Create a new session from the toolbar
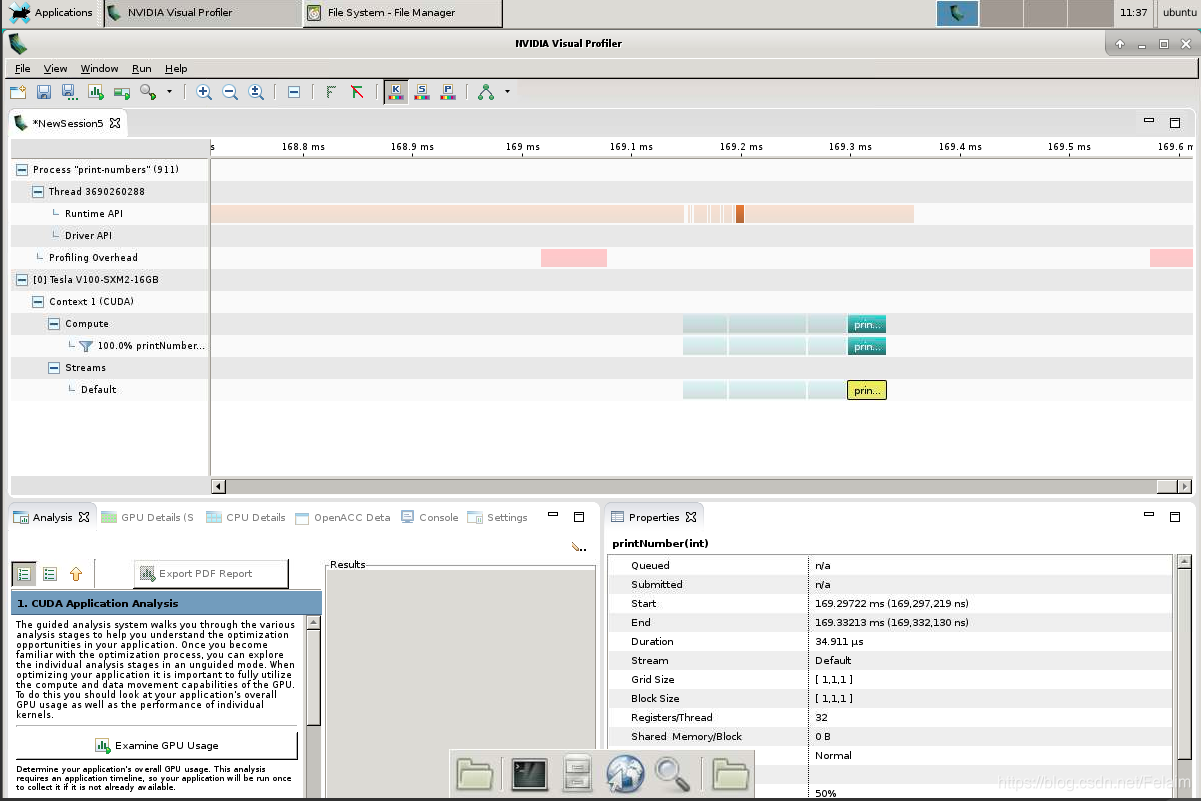Image resolution: width=1201 pixels, height=801 pixels. (18, 92)
